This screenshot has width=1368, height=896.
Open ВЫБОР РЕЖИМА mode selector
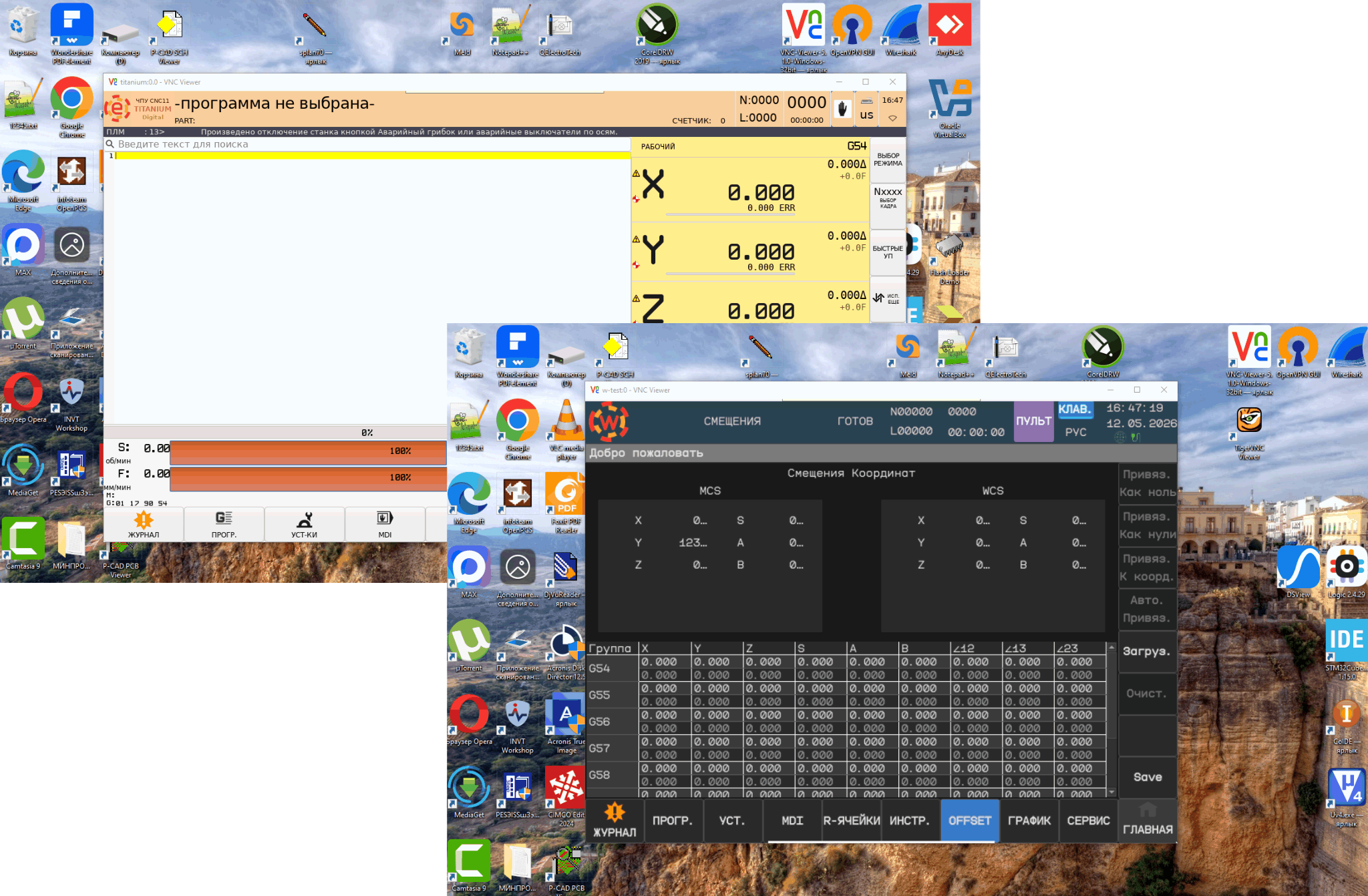[888, 160]
